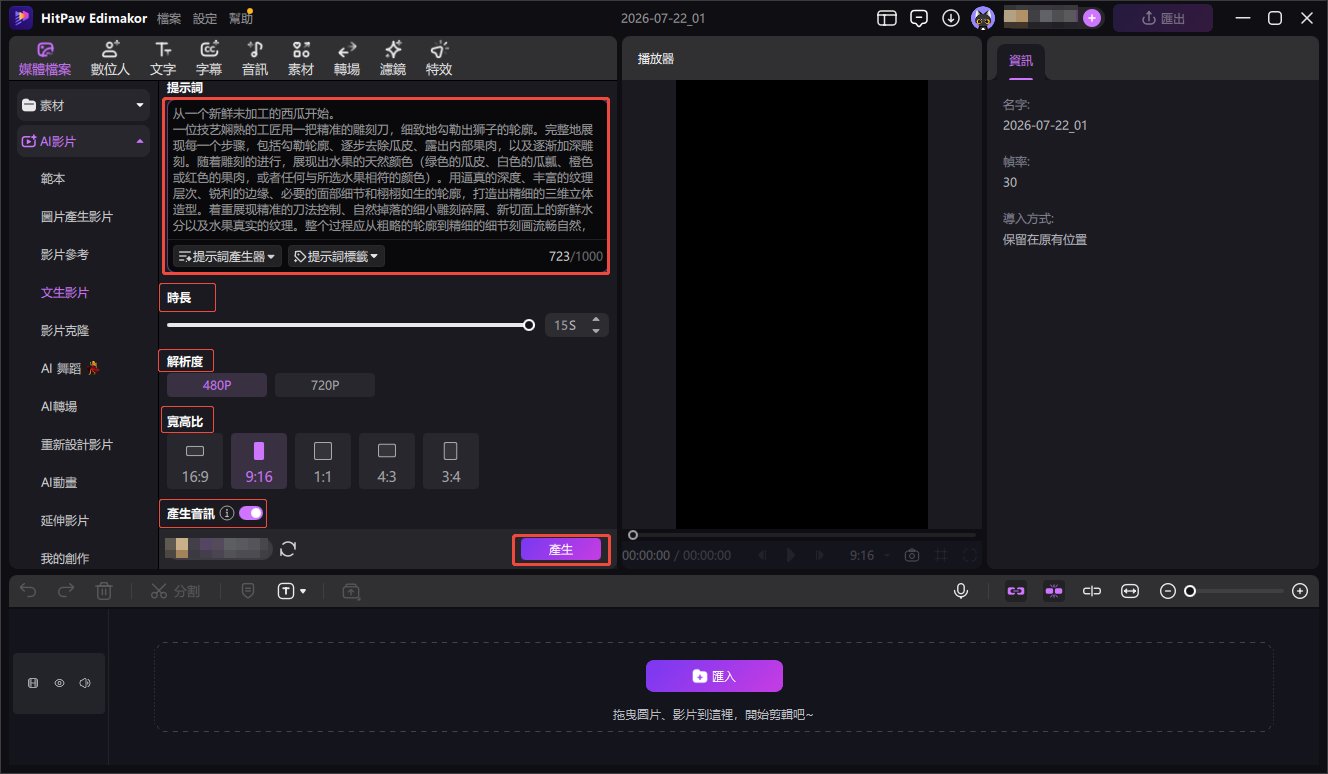The image size is (1328, 774).
Task: Open the 特效 effects tab
Action: [x=439, y=59]
